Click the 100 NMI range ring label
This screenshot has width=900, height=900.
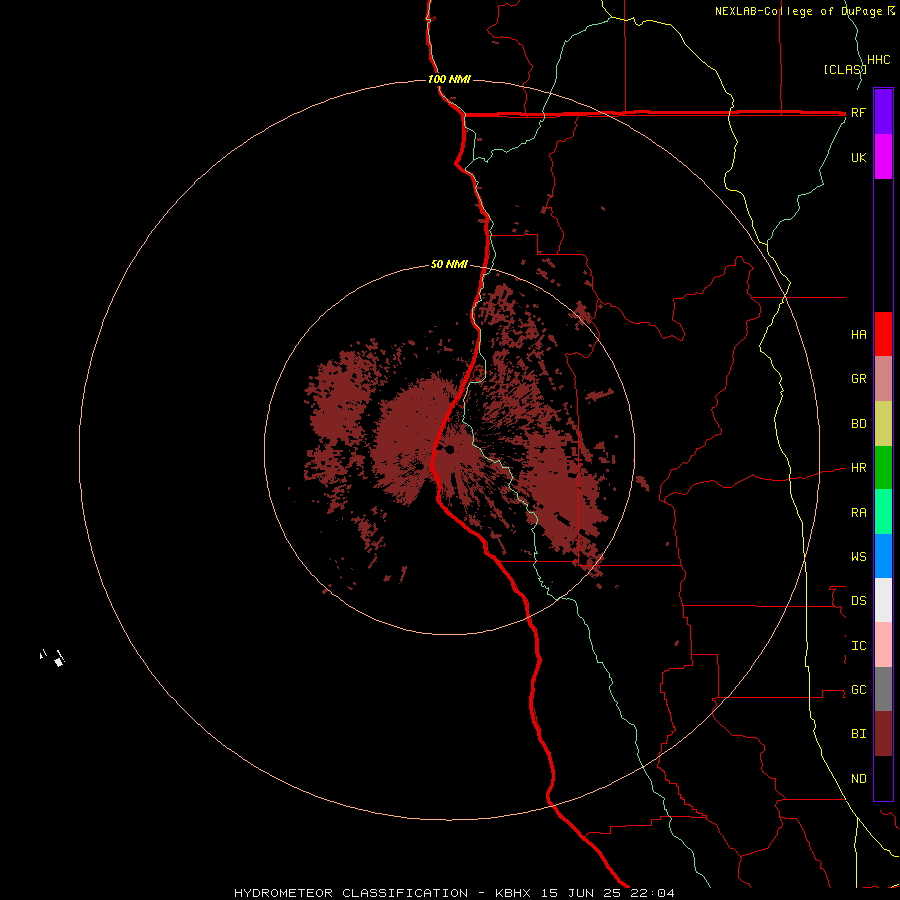click(x=449, y=79)
